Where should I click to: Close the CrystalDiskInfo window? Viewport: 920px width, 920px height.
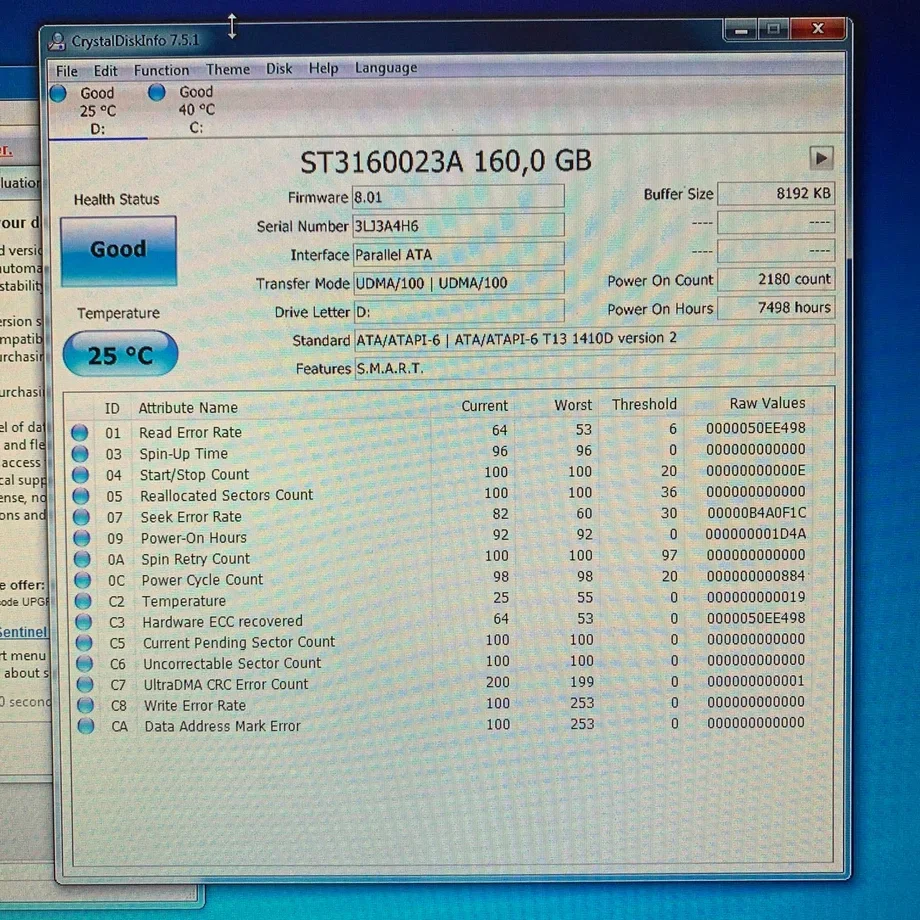(x=818, y=28)
